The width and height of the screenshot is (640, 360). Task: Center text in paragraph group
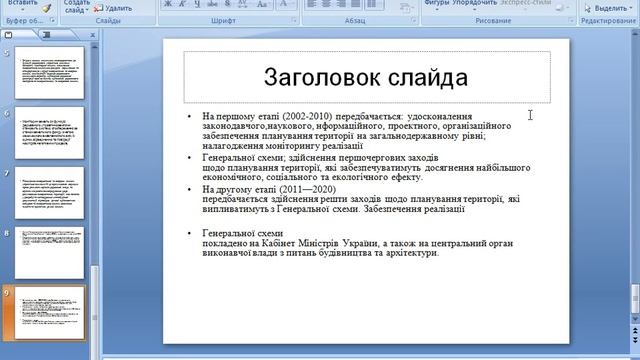(326, 4)
